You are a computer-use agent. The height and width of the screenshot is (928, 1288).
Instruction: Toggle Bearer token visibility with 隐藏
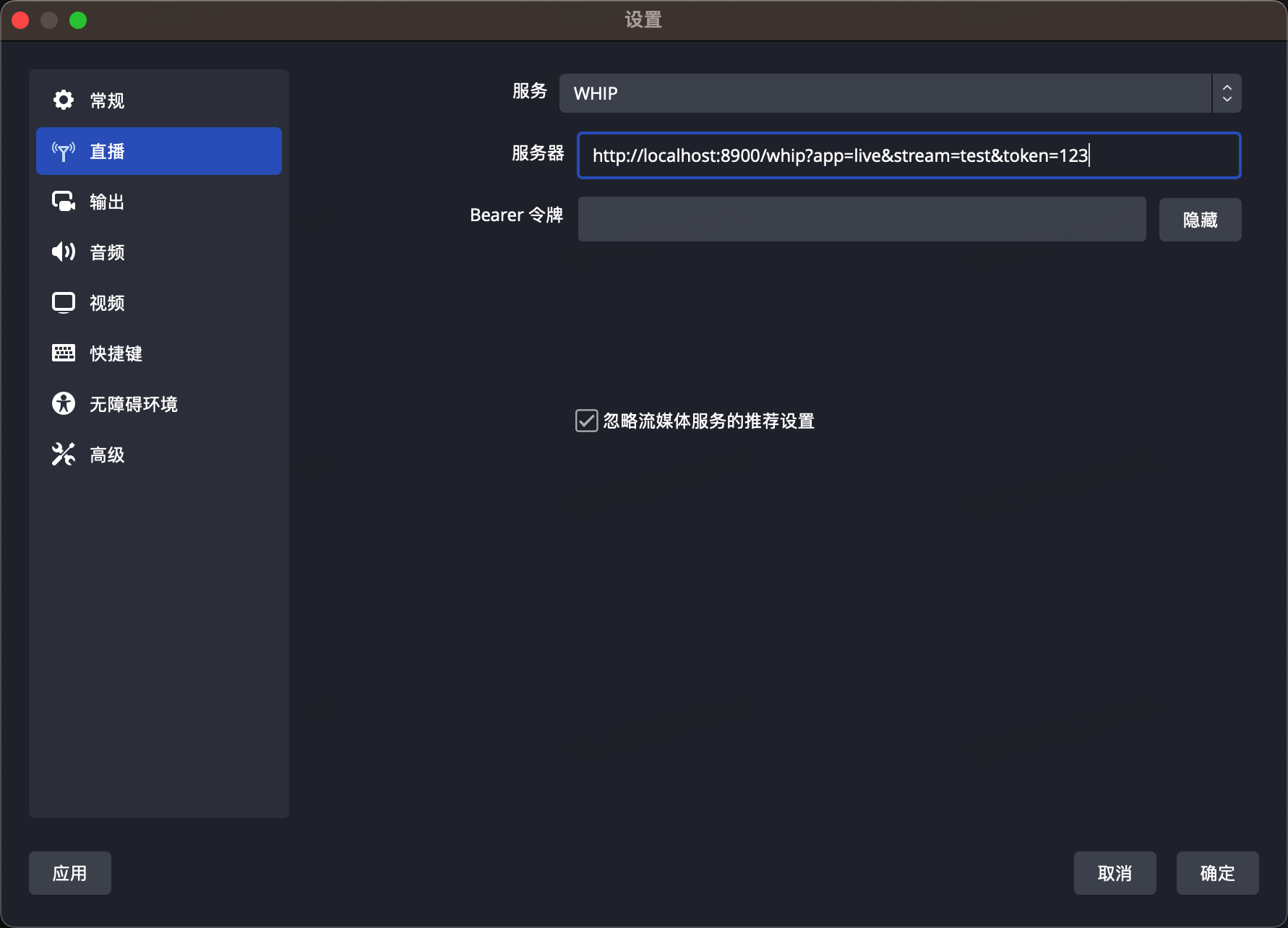click(x=1200, y=220)
